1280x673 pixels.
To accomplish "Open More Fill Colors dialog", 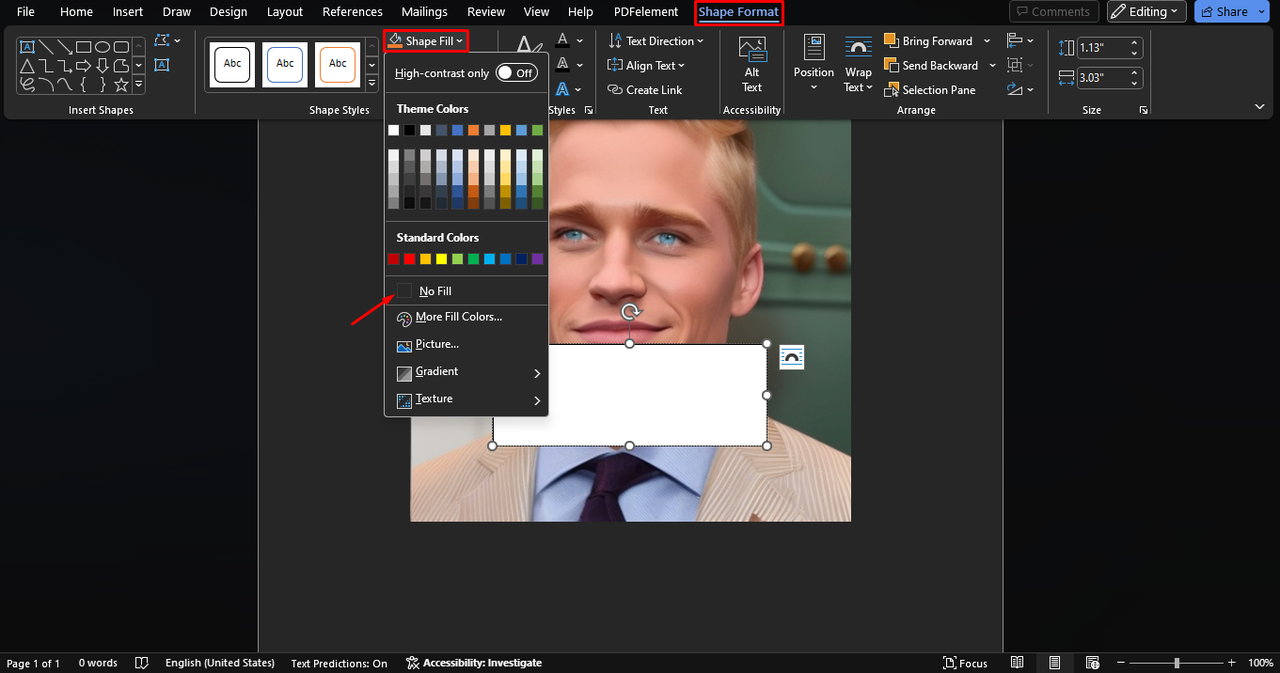I will tap(458, 318).
